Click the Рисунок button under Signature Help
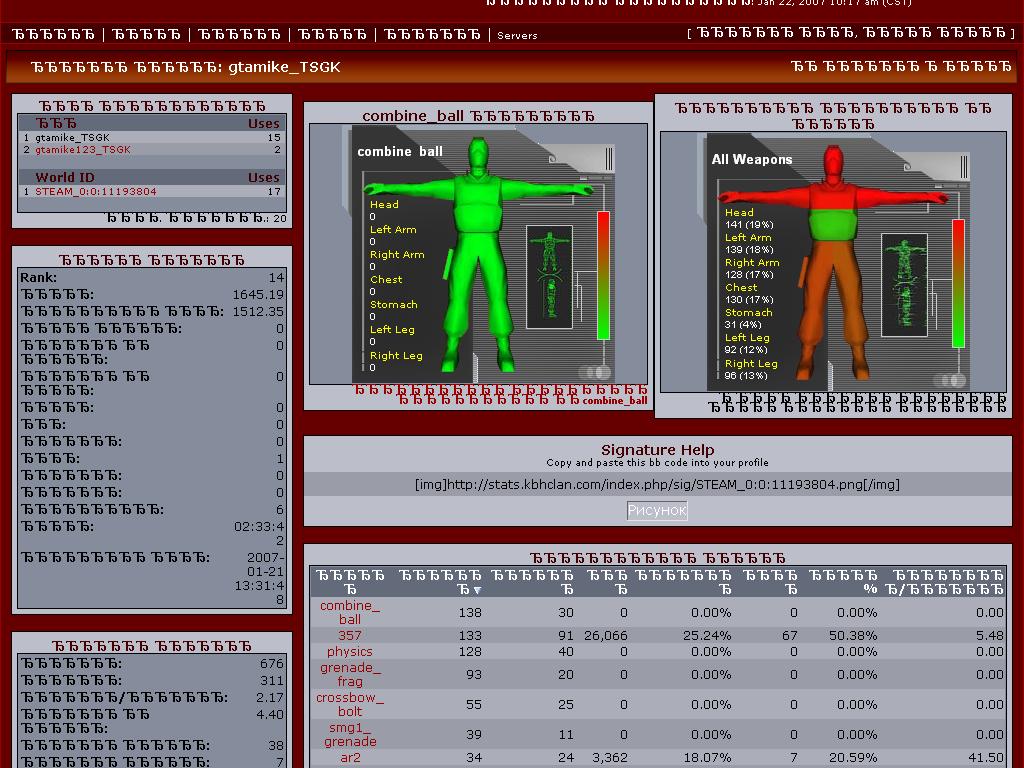This screenshot has height=768, width=1024. (657, 510)
